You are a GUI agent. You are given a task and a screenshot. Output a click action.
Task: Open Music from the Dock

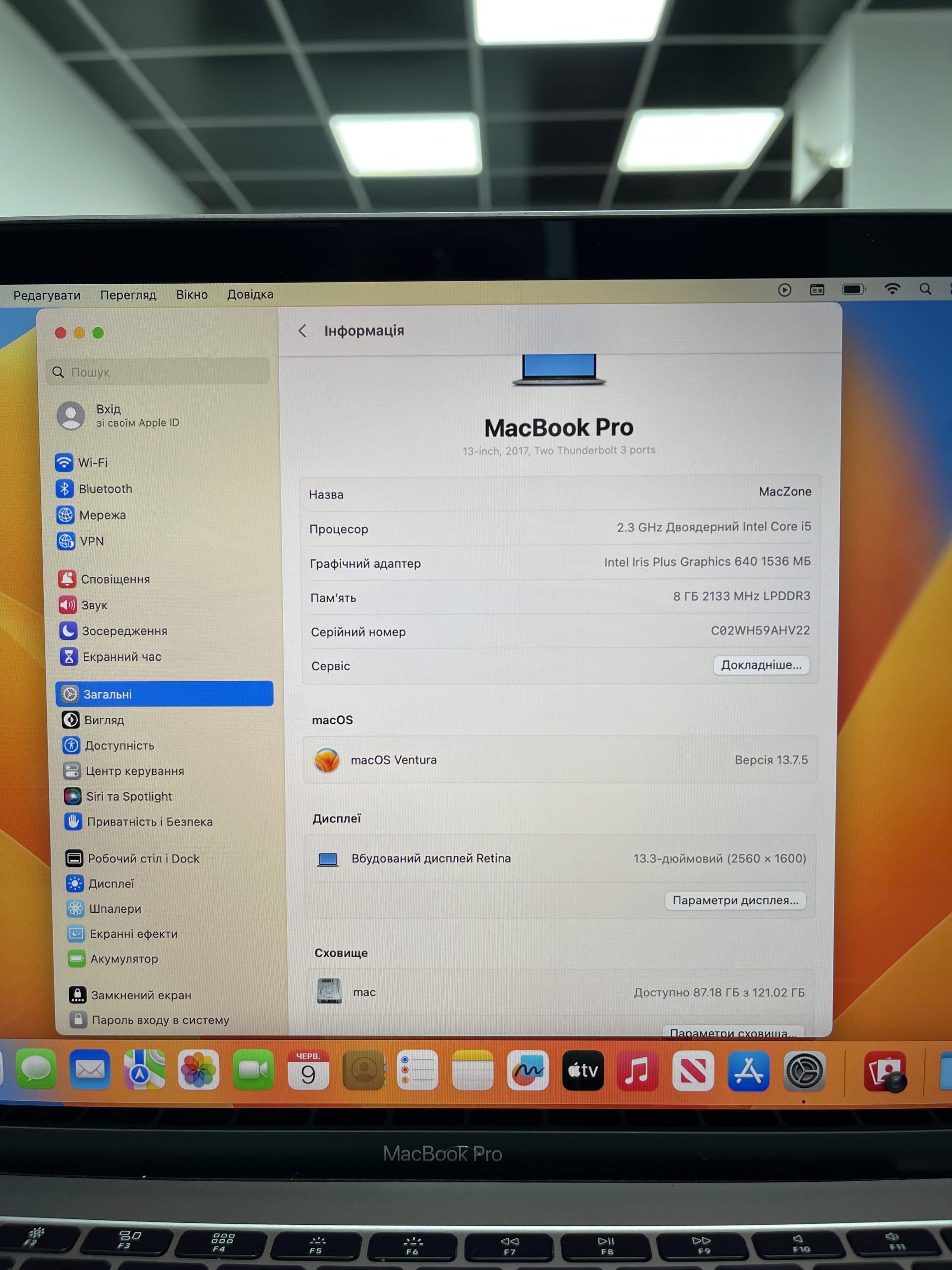coord(638,1071)
